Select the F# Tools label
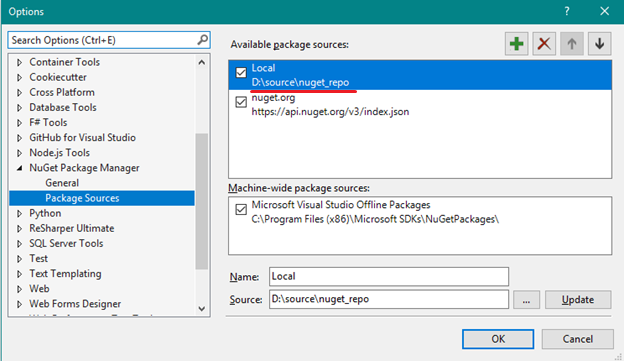The height and width of the screenshot is (361, 624). click(48, 123)
